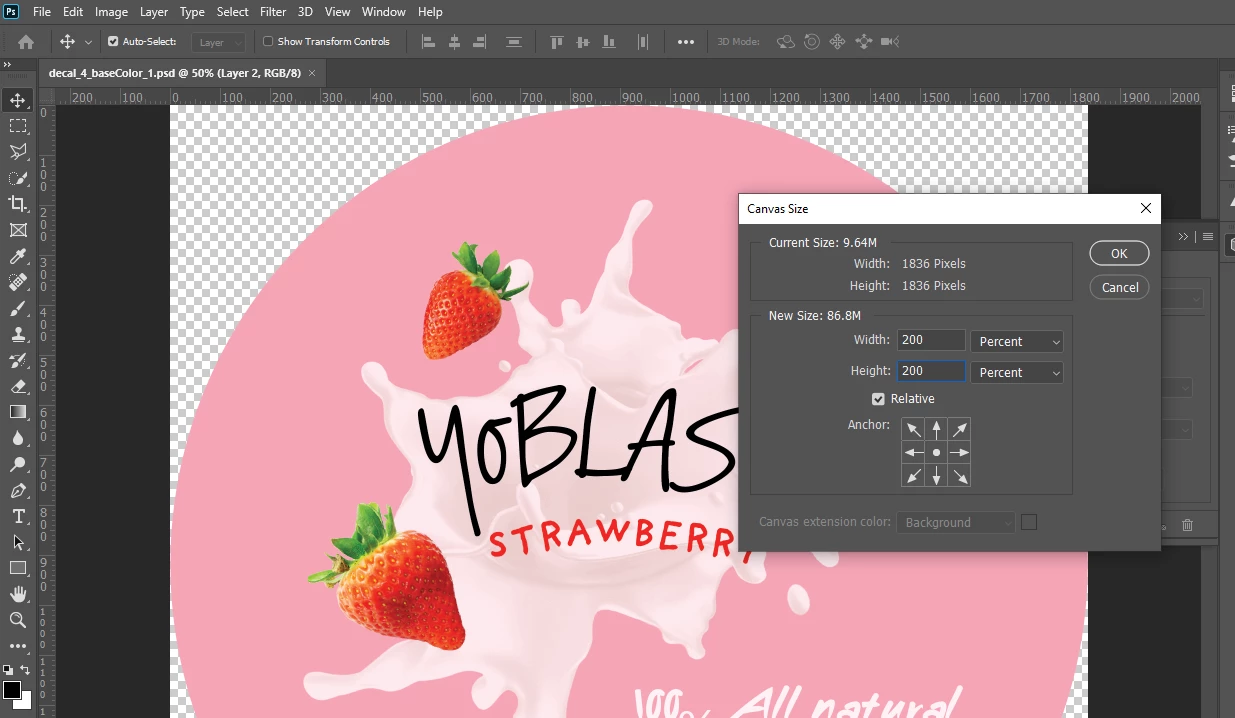
Task: Open Height units Percent dropdown
Action: pos(1017,373)
